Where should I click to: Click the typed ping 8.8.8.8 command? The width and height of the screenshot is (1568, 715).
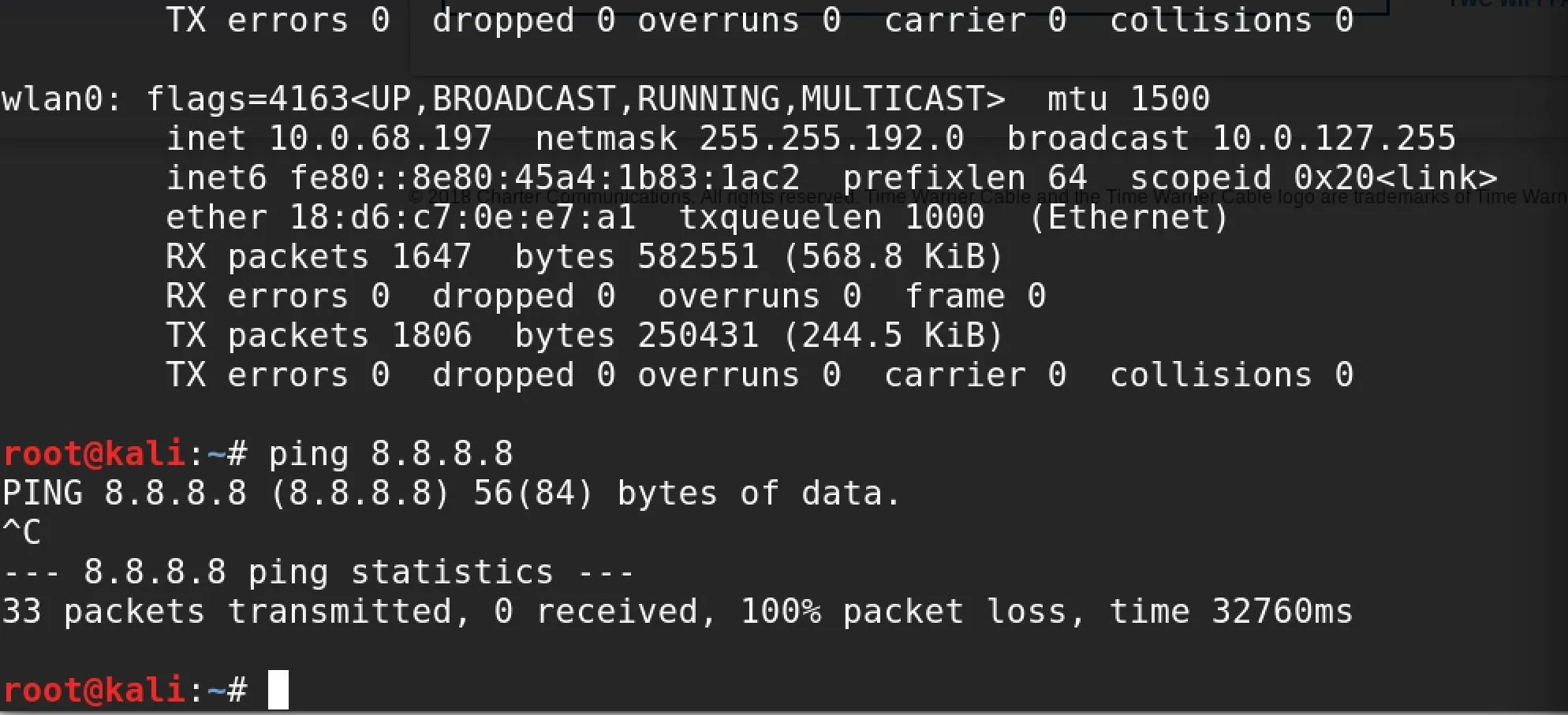point(390,454)
